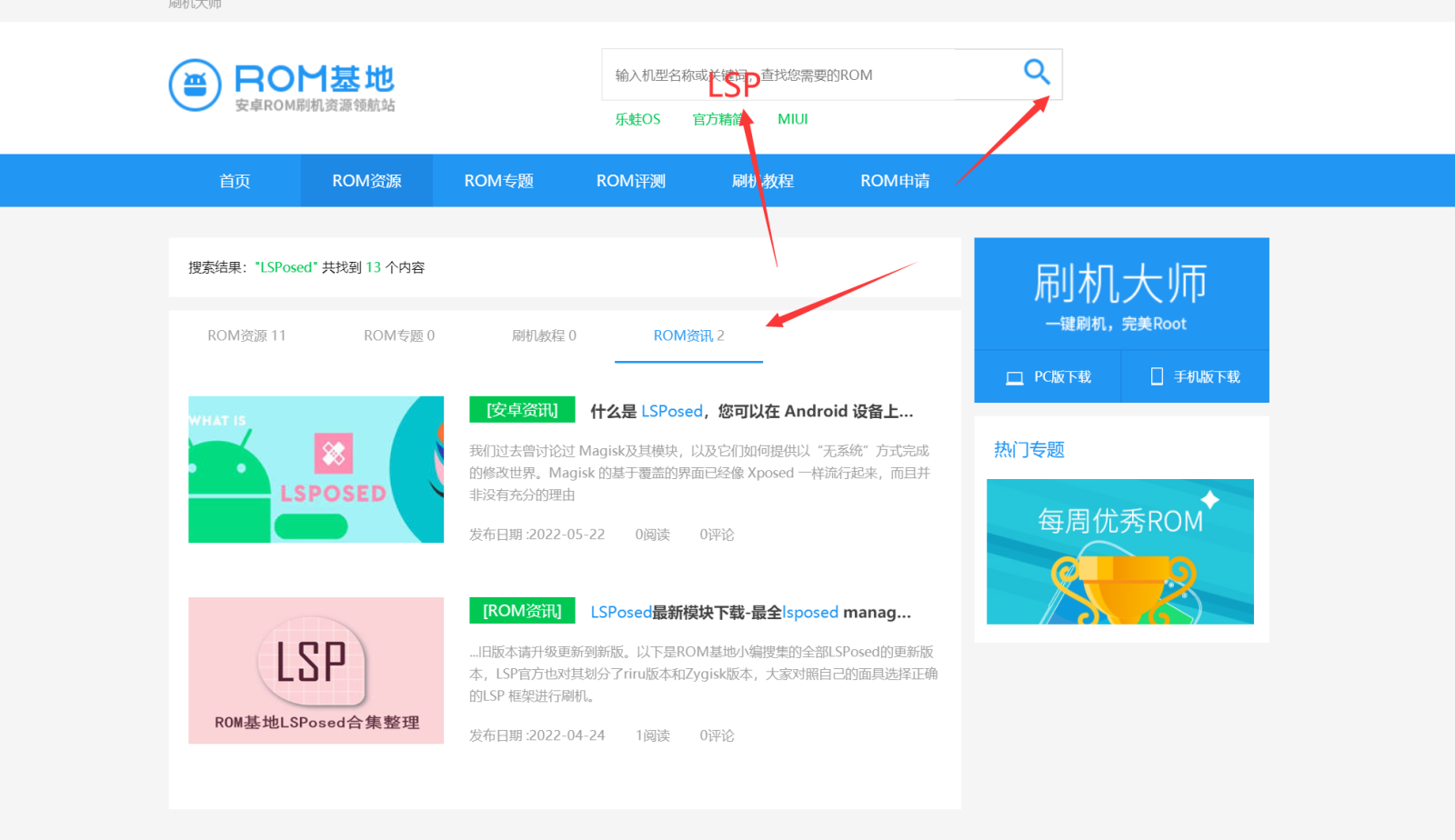Click the ROM基地 robot logo icon
This screenshot has height=840, width=1455.
pyautogui.click(x=196, y=85)
